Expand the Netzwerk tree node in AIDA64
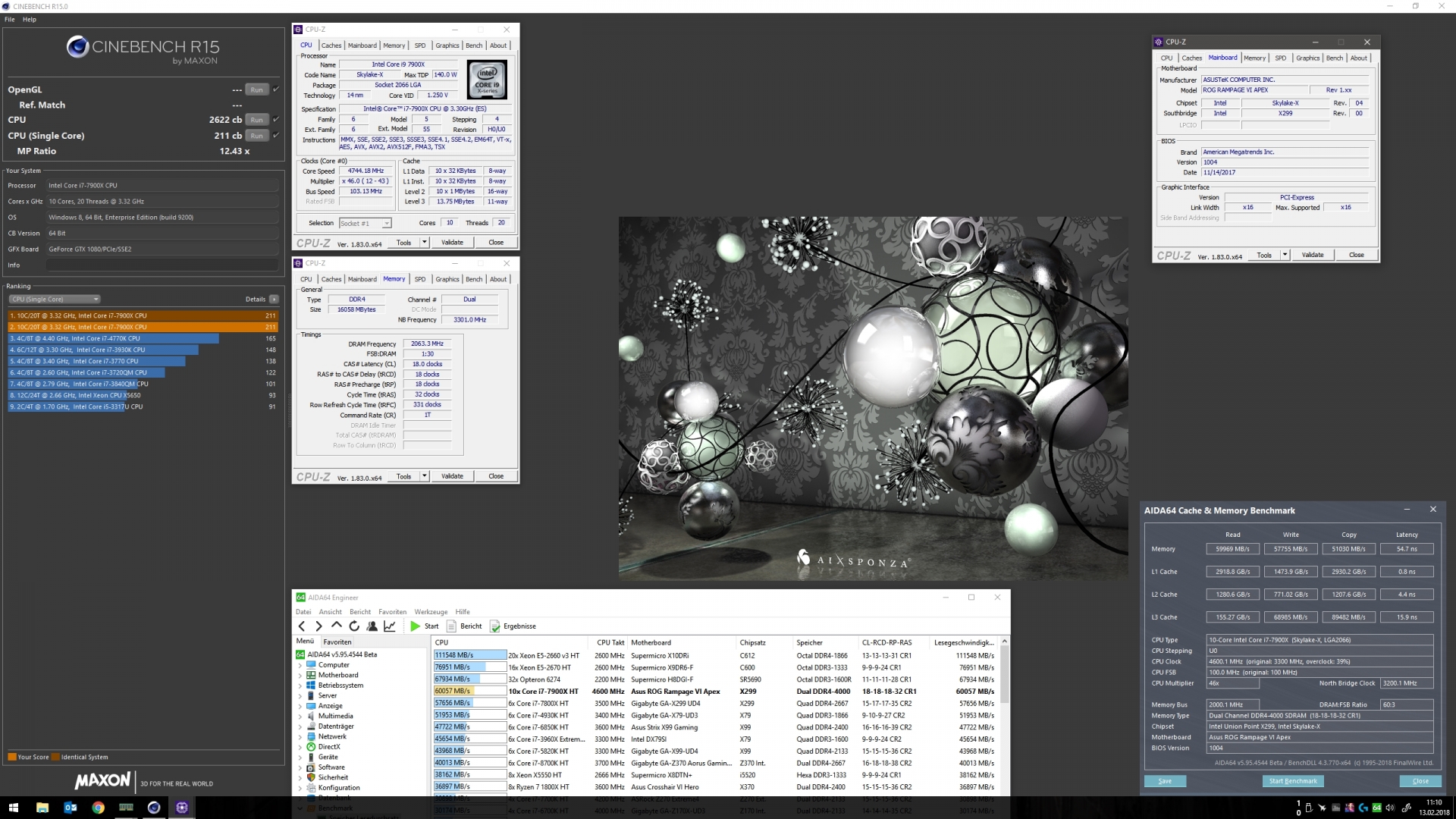The width and height of the screenshot is (1456, 819). [300, 736]
